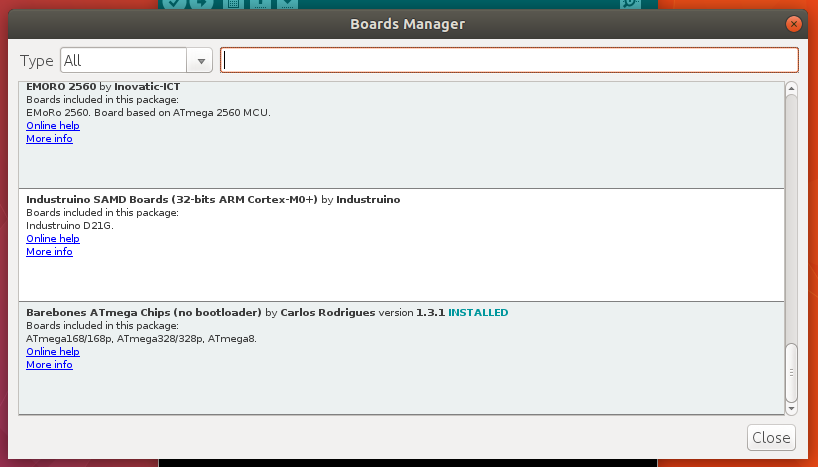Click the INSTALLED status label
This screenshot has width=818, height=467.
pyautogui.click(x=478, y=313)
